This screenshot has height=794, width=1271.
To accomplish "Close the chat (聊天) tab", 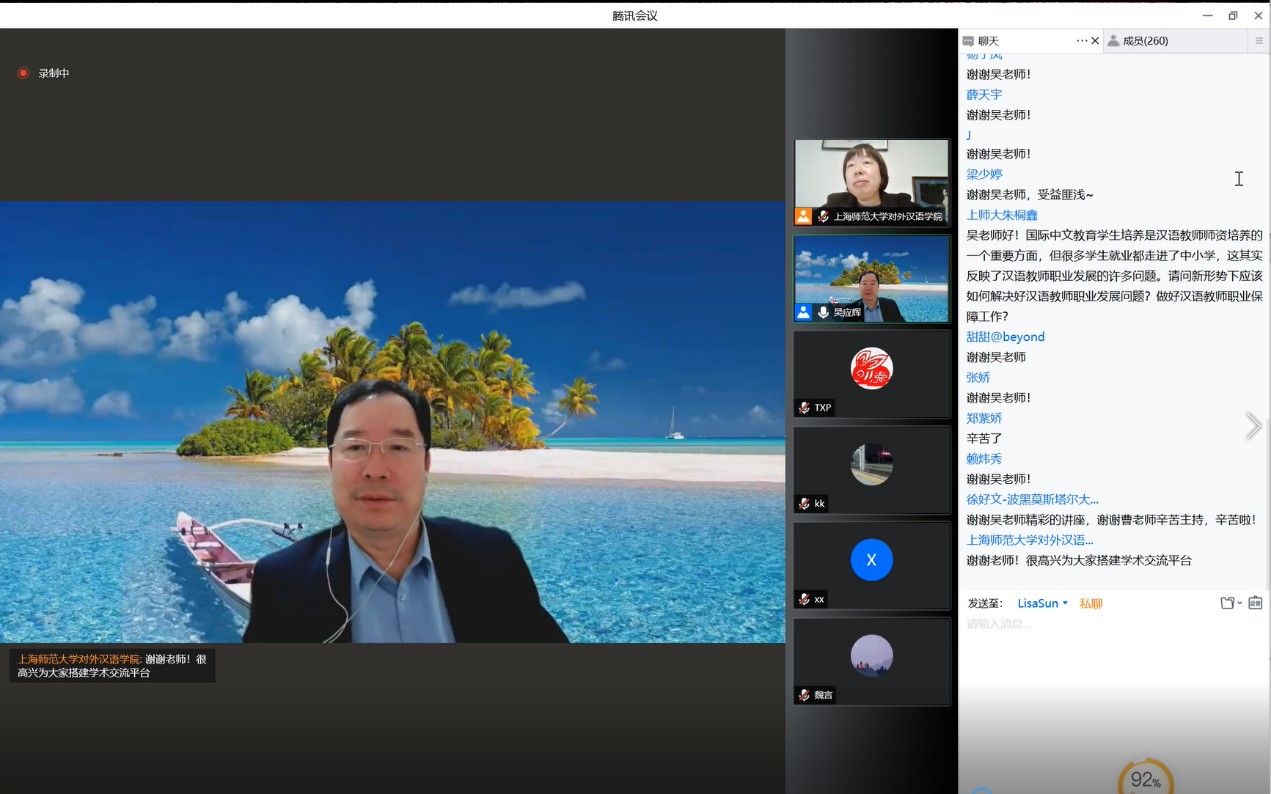I will click(1095, 41).
